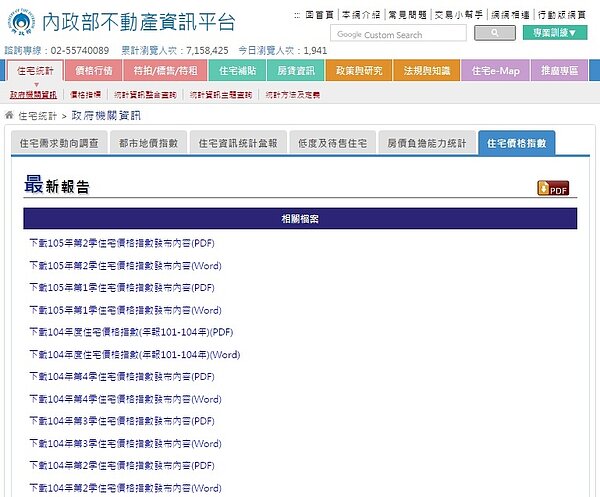The height and width of the screenshot is (497, 600).
Task: Select the 統計資訊主題查詢 submenu link
Action: (221, 95)
